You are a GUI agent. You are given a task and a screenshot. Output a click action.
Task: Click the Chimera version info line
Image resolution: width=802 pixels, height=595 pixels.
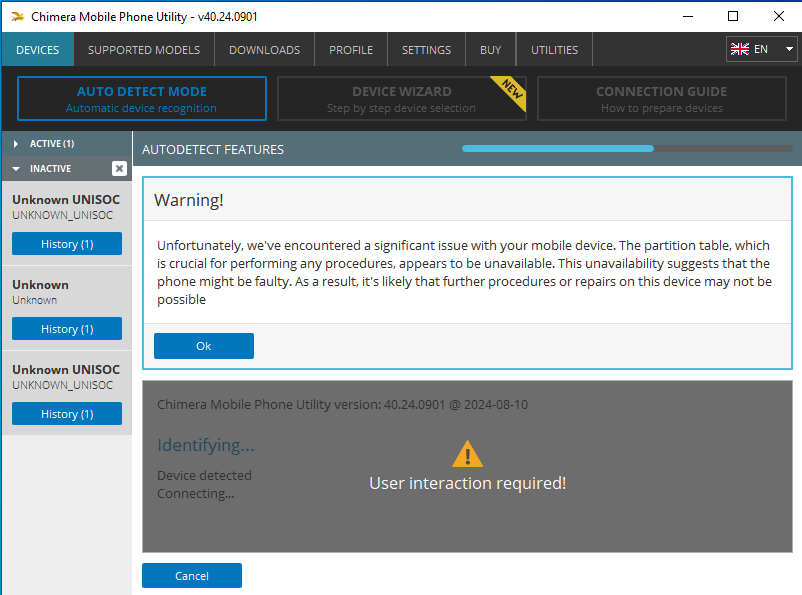click(342, 405)
